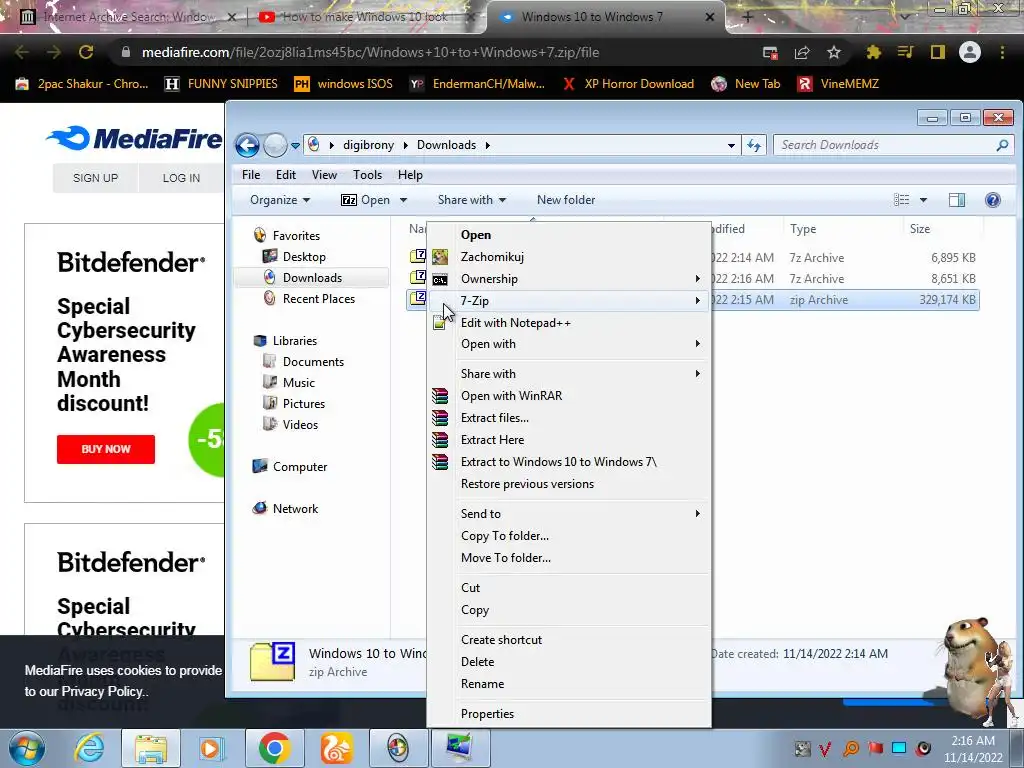
Task: Open the Organize dropdown
Action: click(280, 200)
